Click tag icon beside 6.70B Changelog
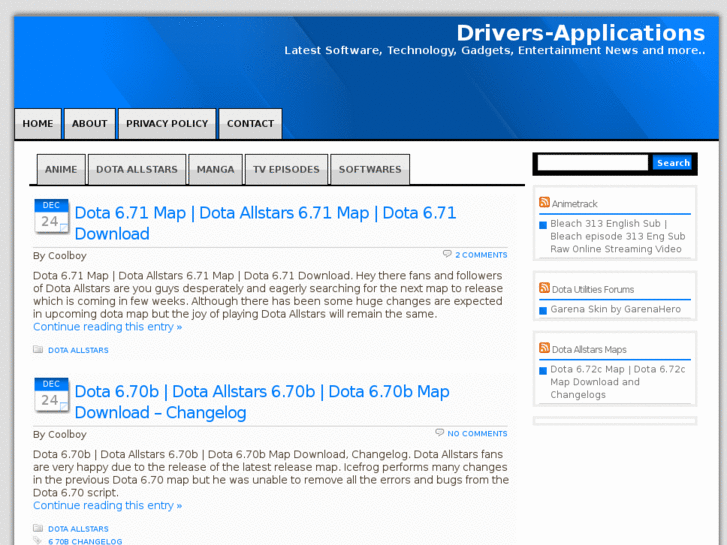Screen dimensions: 727x545 (38, 540)
